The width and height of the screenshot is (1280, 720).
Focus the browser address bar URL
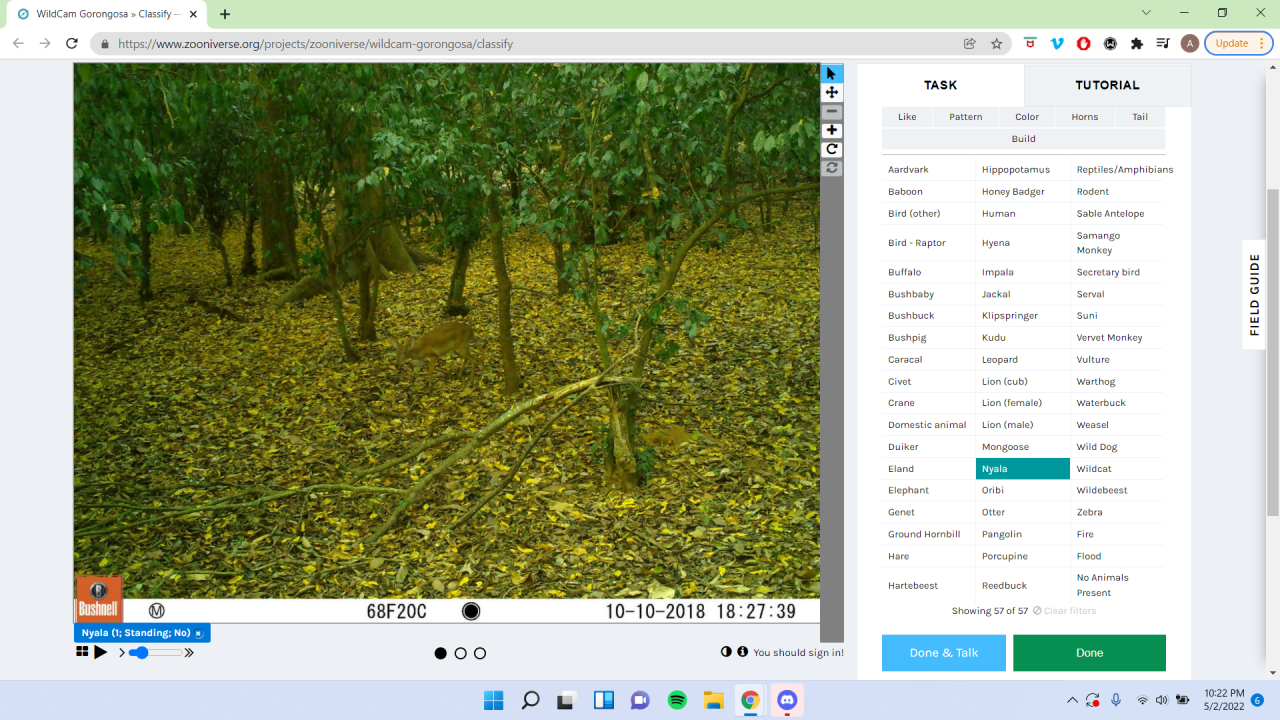click(315, 44)
